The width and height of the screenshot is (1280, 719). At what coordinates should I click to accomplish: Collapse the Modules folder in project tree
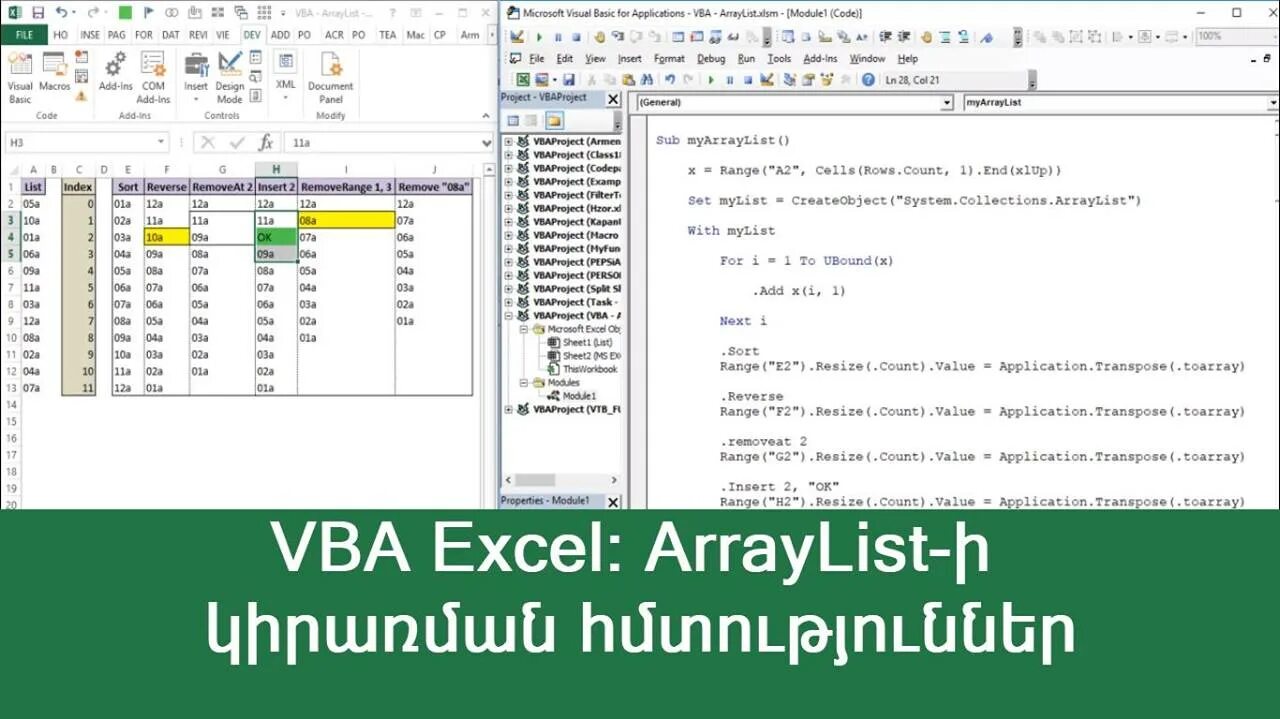tap(522, 382)
